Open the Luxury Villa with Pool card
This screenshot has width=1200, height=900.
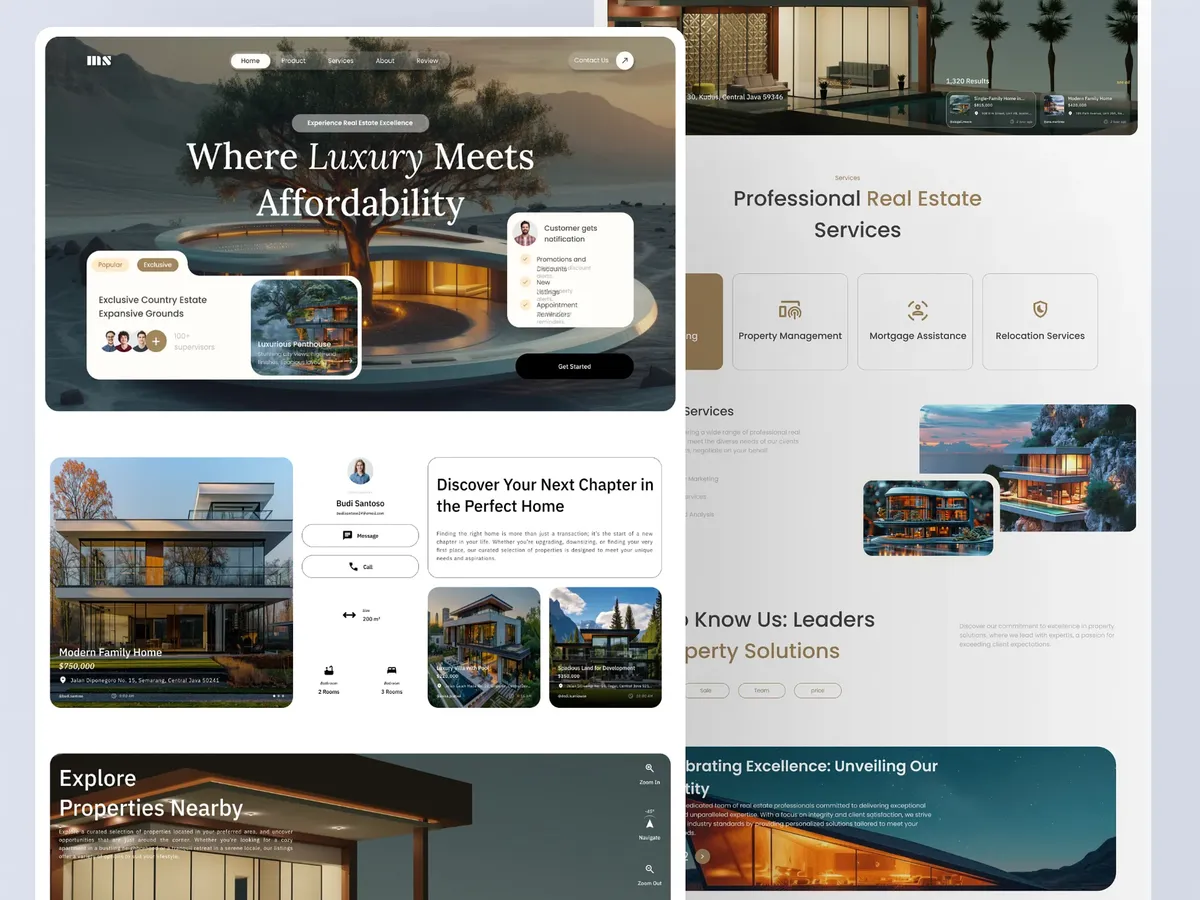click(484, 647)
